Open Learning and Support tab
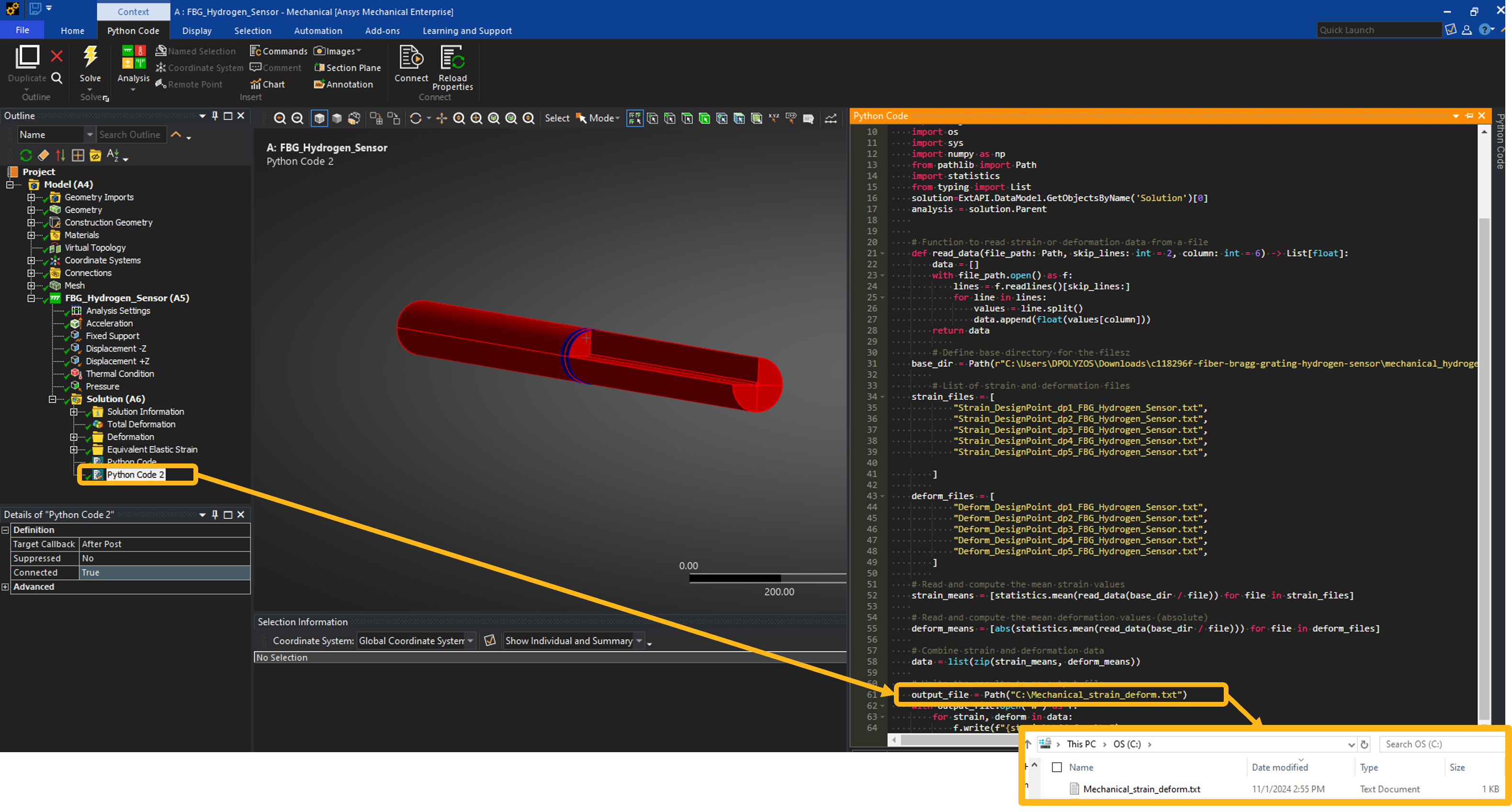Image resolution: width=1512 pixels, height=812 pixels. coord(467,31)
